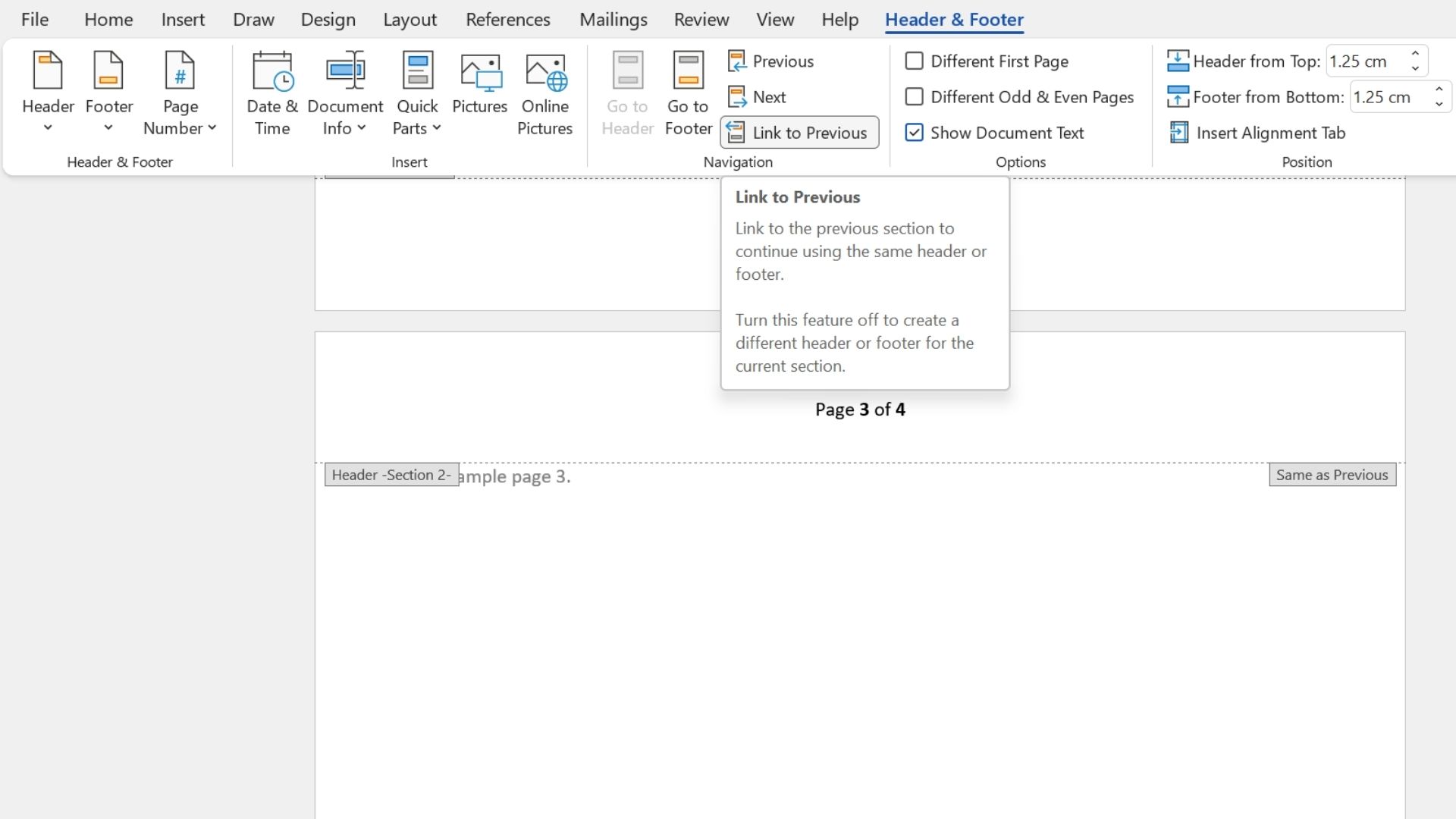The width and height of the screenshot is (1456, 819).
Task: Expand the Footer dropdown menu
Action: 108,127
